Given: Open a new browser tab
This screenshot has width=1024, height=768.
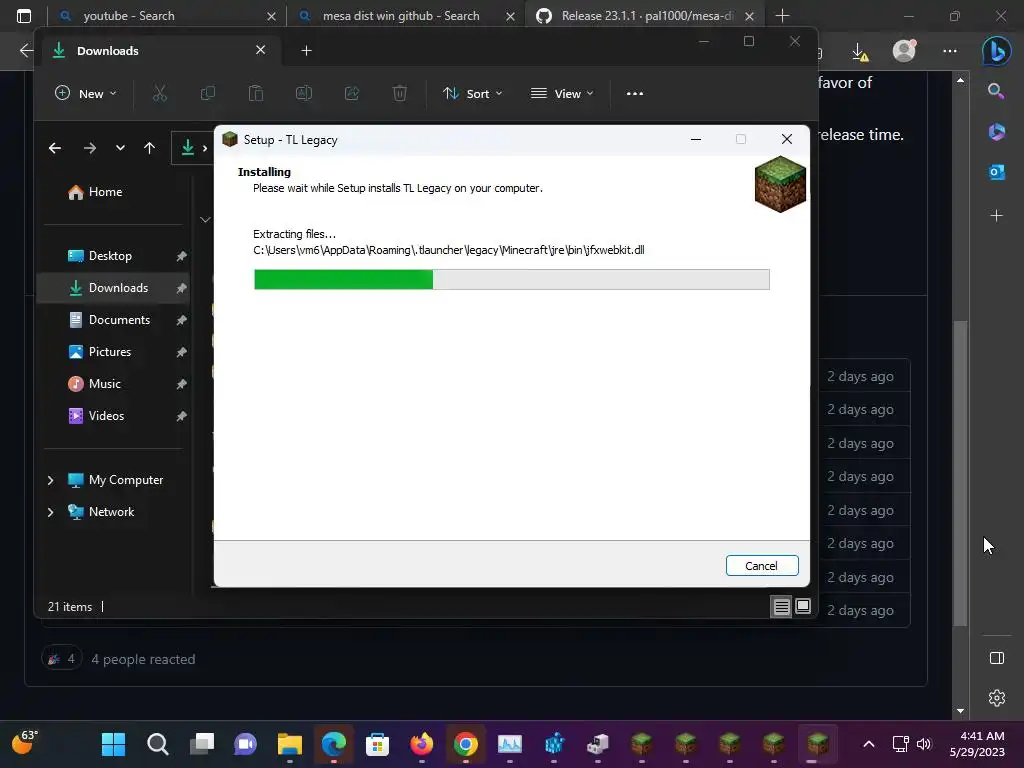Looking at the screenshot, I should coord(782,16).
